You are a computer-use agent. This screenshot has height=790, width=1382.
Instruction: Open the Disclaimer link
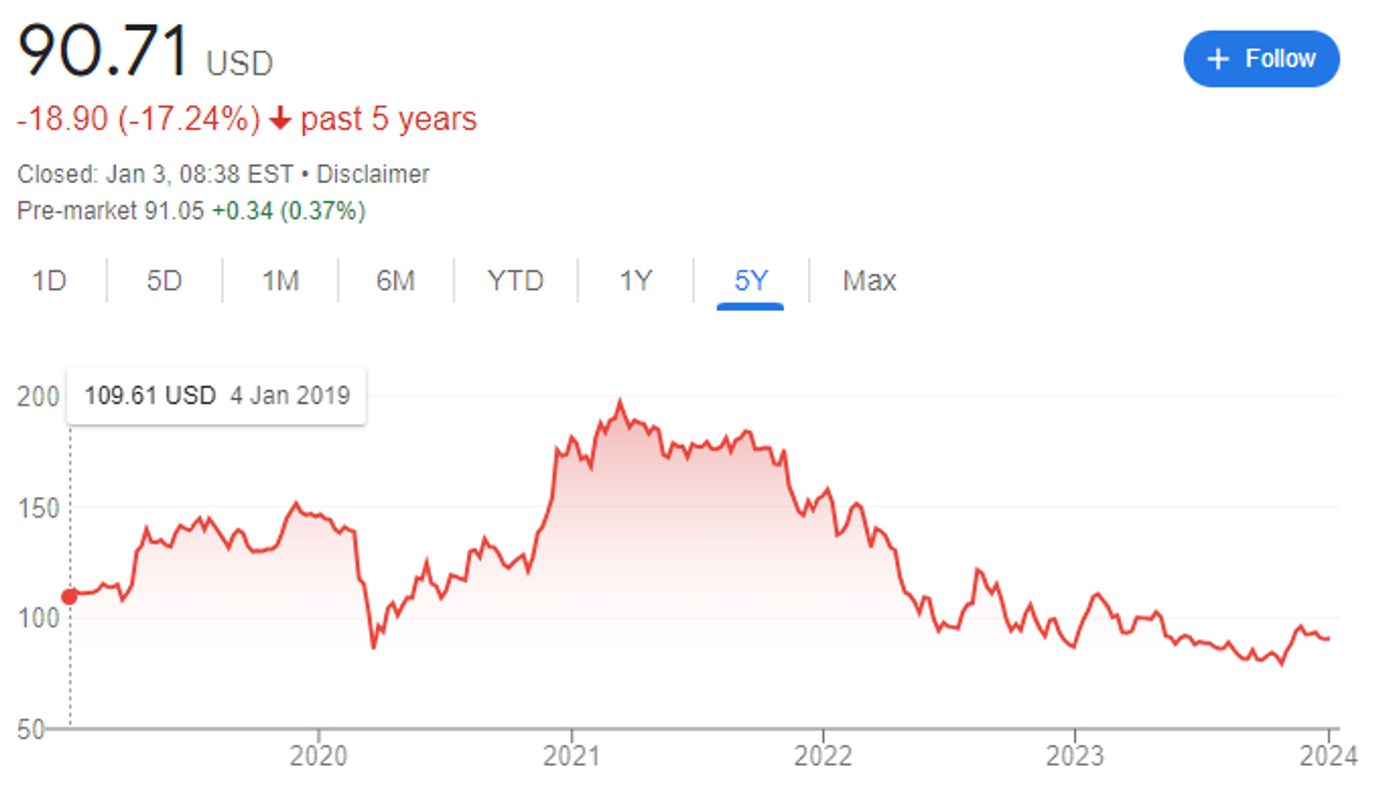coord(372,174)
